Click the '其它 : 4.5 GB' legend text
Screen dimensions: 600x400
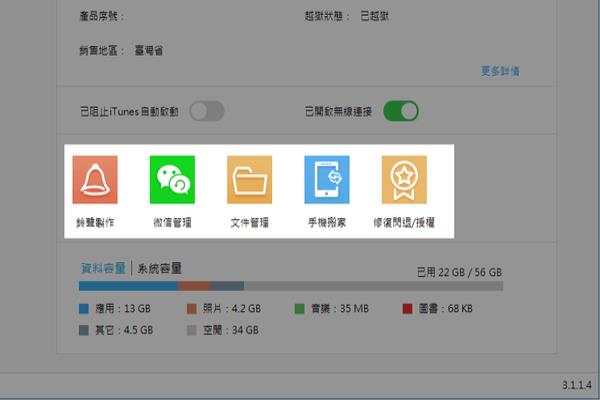click(x=124, y=330)
